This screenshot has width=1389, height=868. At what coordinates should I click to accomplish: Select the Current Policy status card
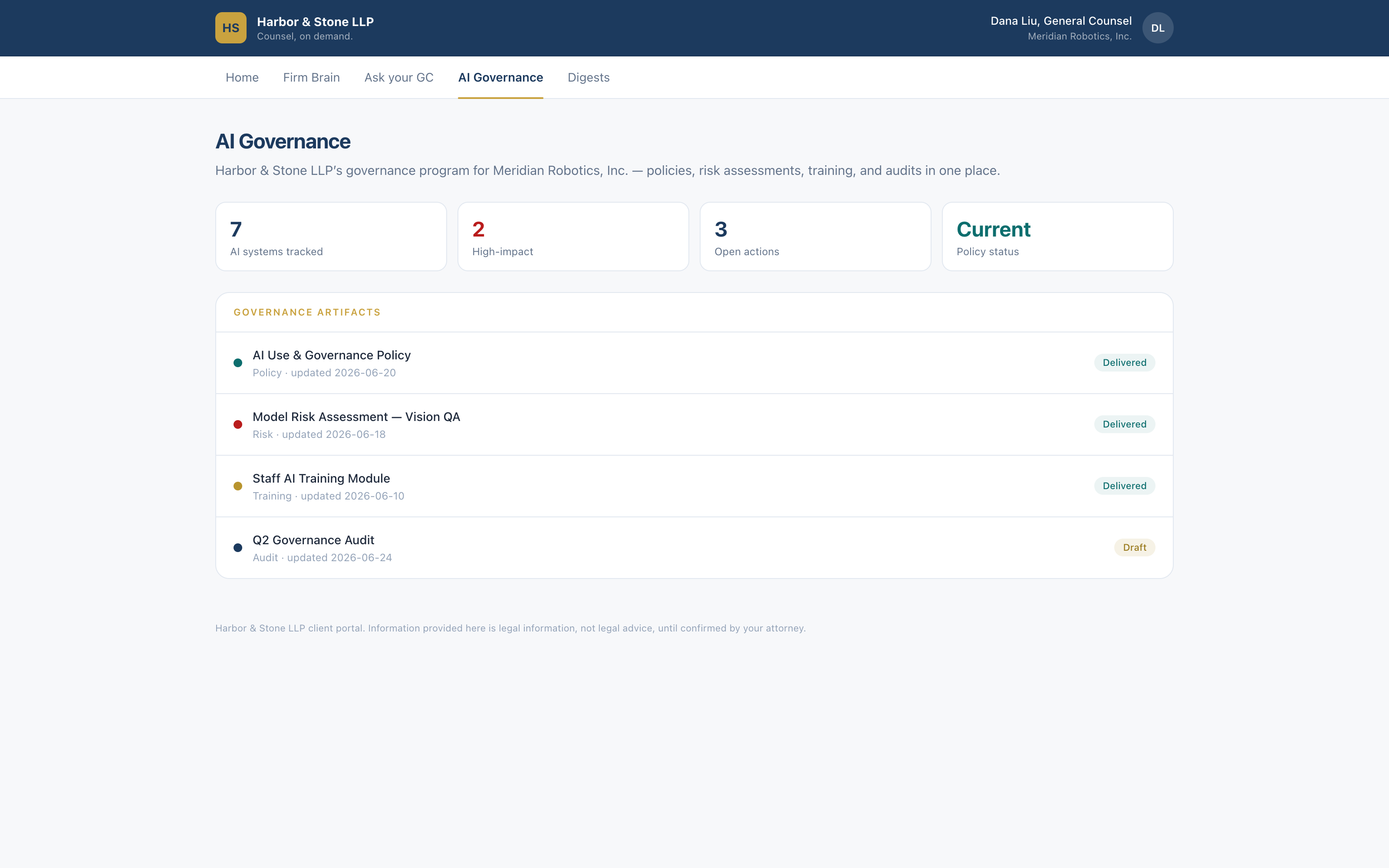click(1058, 237)
